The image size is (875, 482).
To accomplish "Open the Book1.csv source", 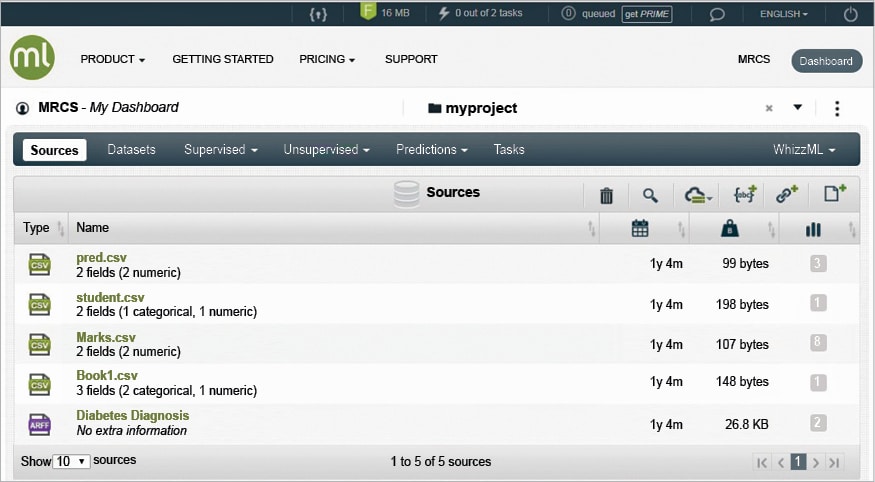I will [107, 375].
